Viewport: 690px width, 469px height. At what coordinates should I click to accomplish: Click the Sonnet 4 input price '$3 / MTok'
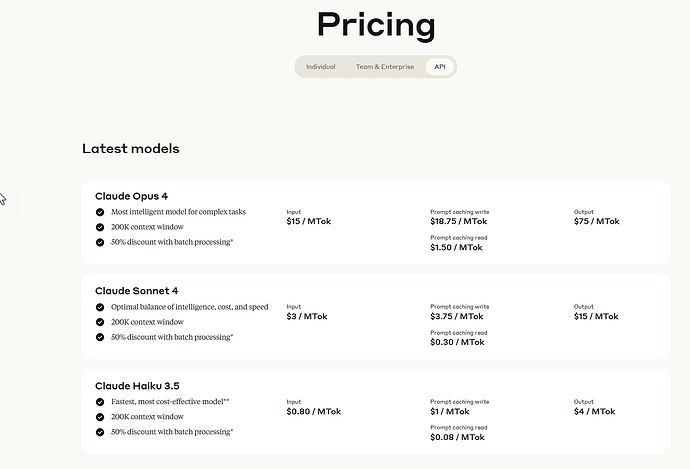307,316
